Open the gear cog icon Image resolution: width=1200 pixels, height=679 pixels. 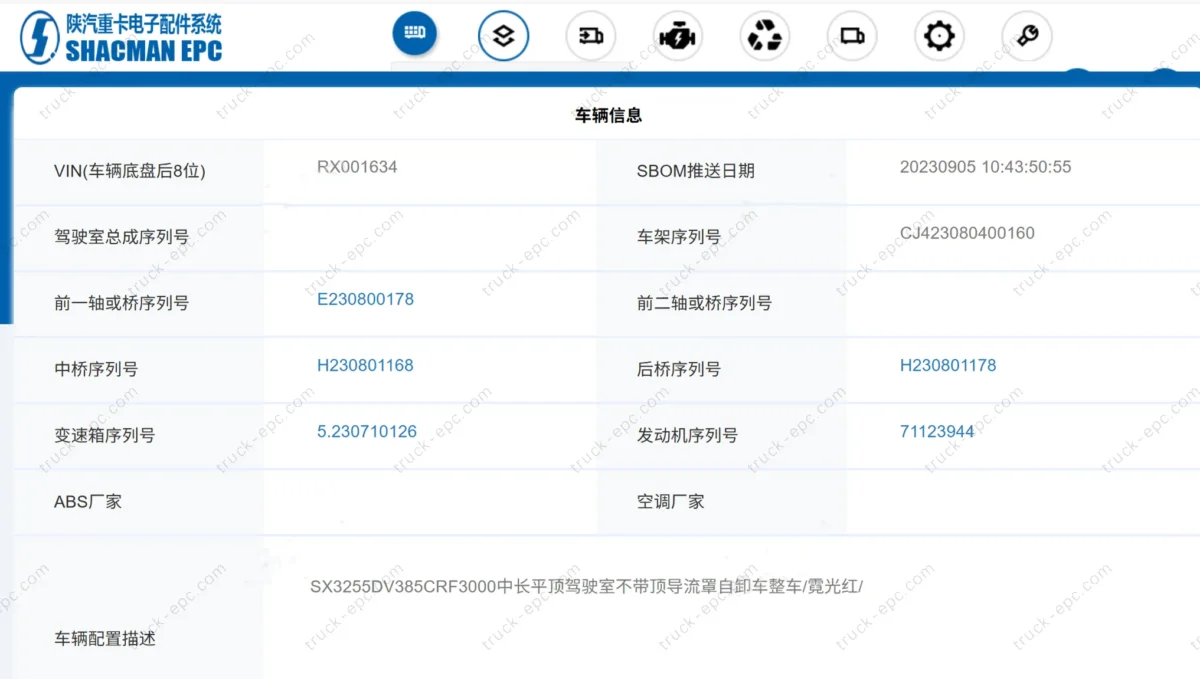click(939, 36)
